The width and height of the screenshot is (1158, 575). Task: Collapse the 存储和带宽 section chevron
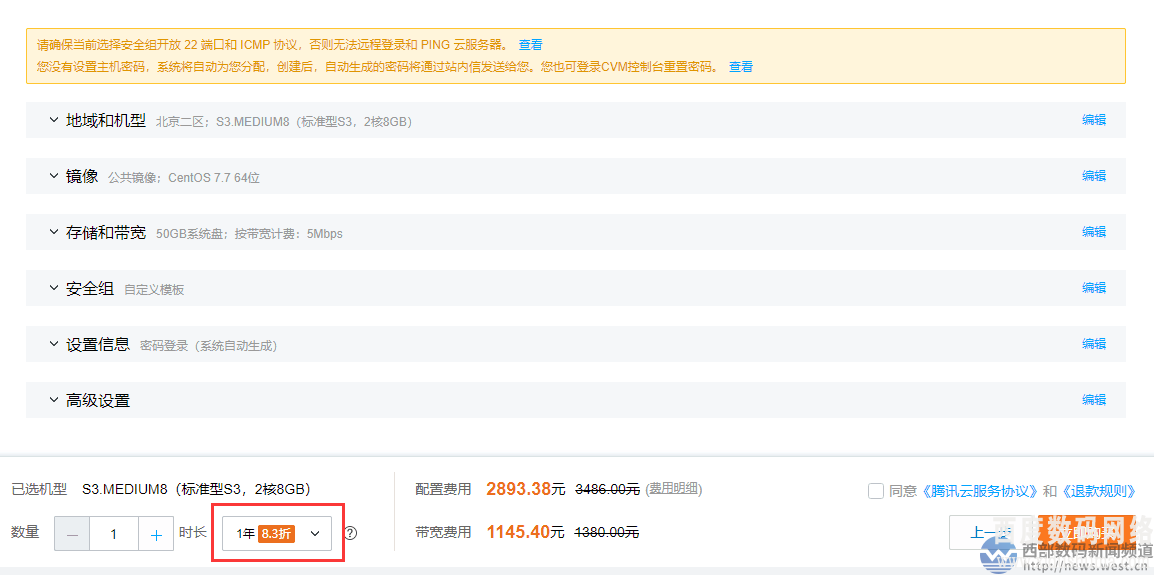click(53, 232)
